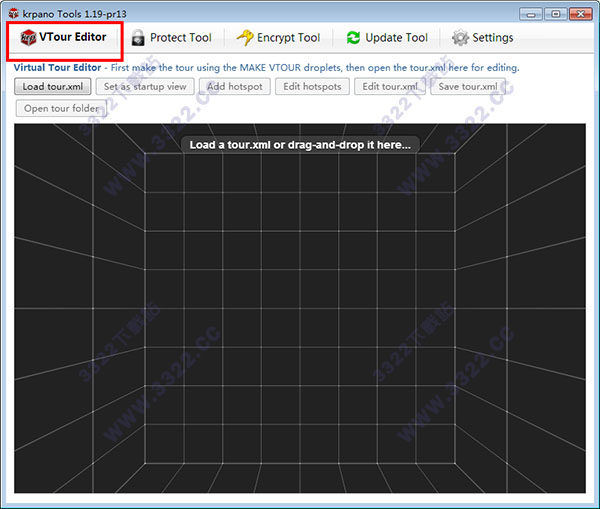This screenshot has width=600, height=509.
Task: Click Set as startup view button
Action: click(x=145, y=86)
